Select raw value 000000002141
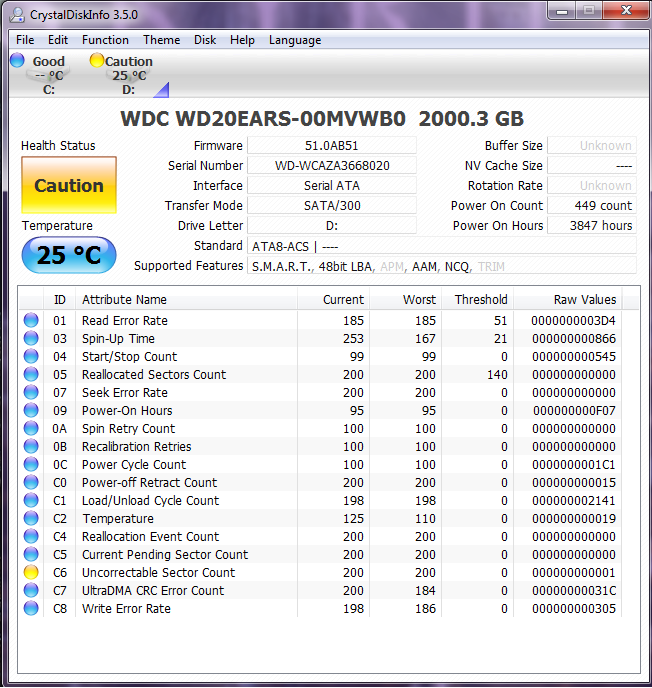This screenshot has height=688, width=652. coord(574,501)
